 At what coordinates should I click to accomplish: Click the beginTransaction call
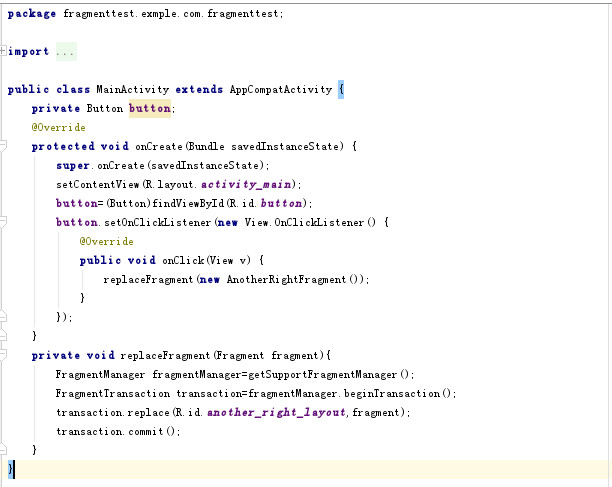pyautogui.click(x=392, y=393)
